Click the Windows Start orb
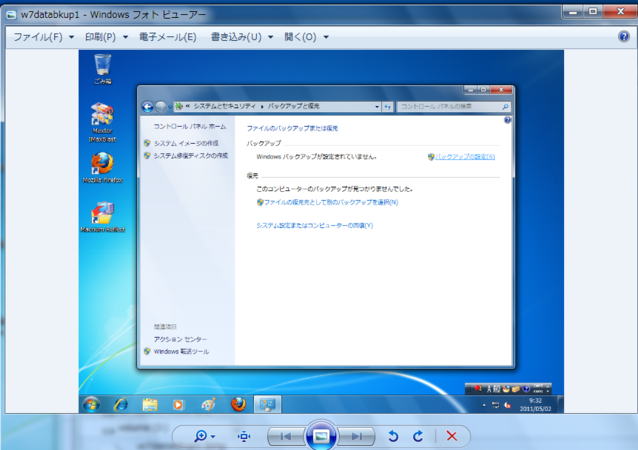 point(92,405)
